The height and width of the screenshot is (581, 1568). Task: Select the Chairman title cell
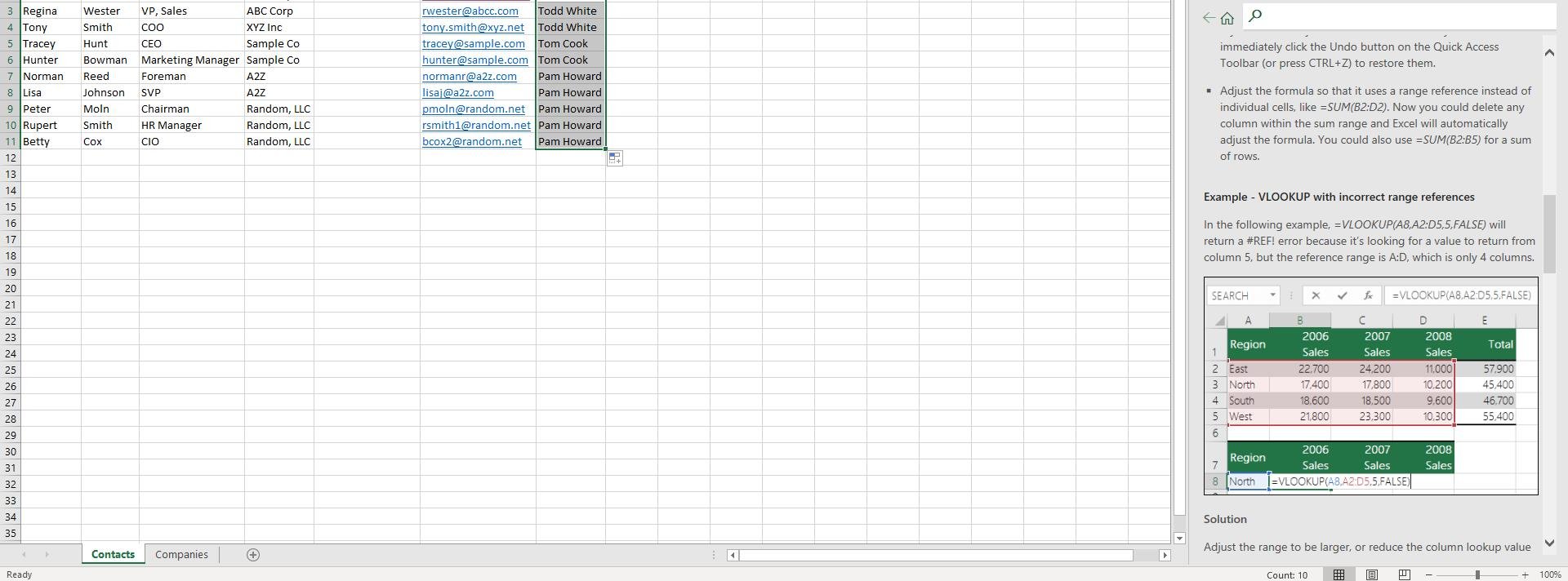click(x=192, y=109)
